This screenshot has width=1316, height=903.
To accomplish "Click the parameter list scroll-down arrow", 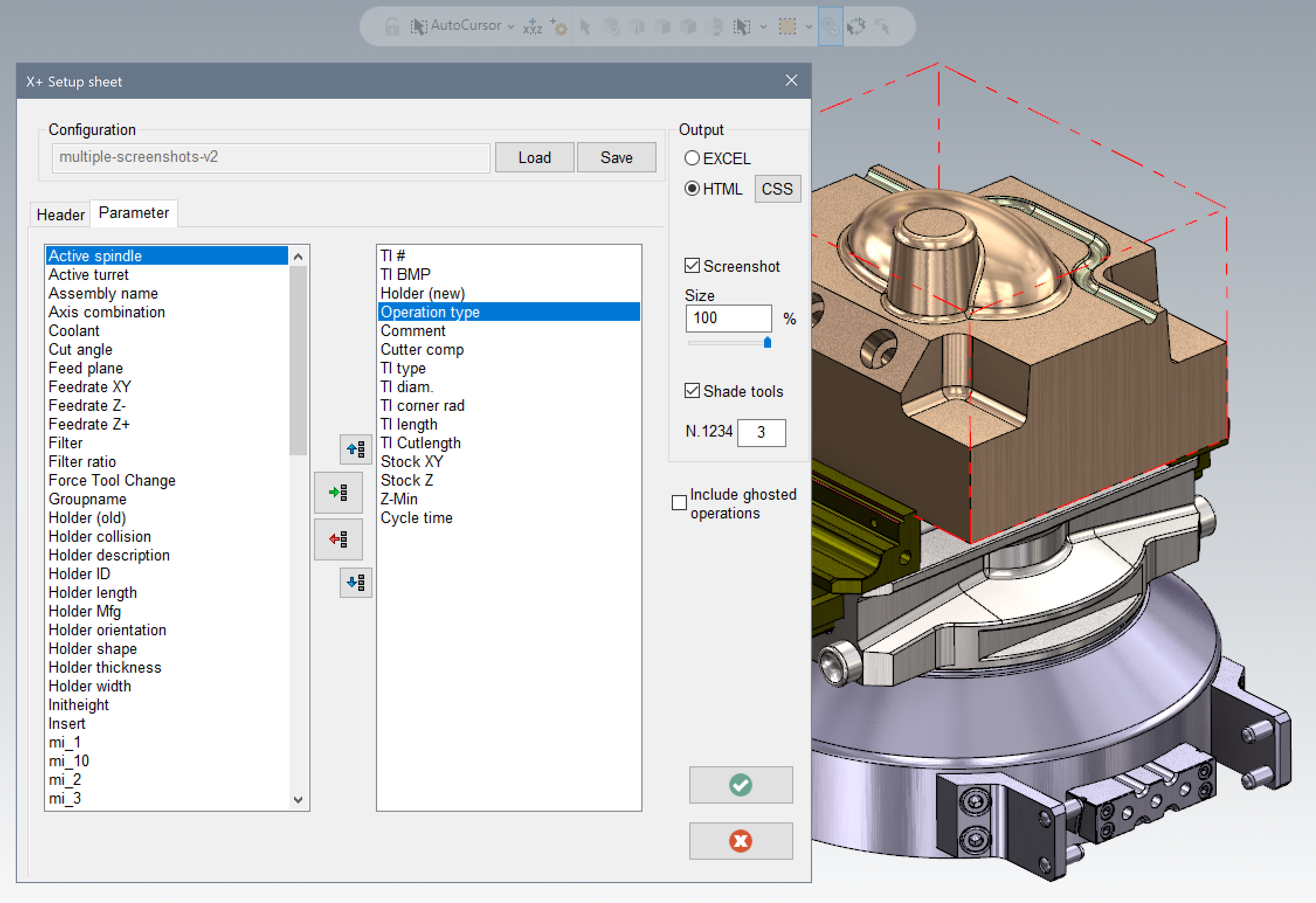I will pyautogui.click(x=298, y=800).
